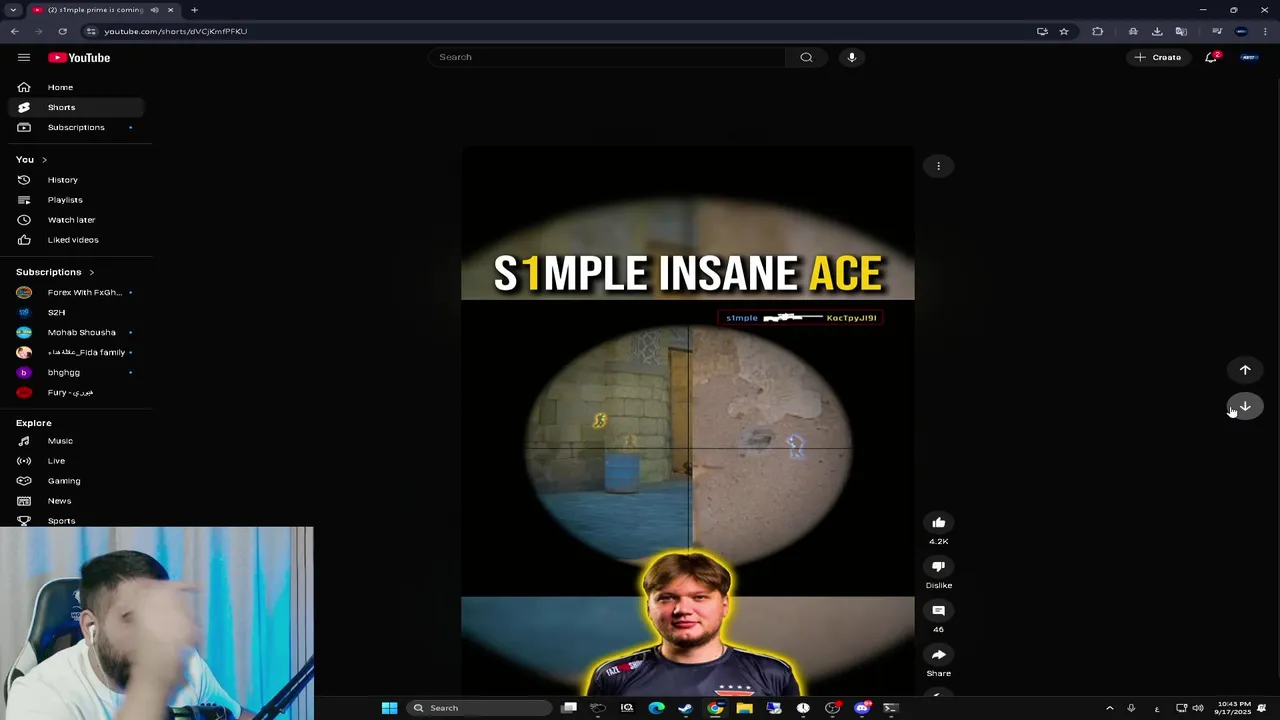Open Microsoft Edge from the taskbar
Viewport: 1280px width, 720px height.
click(656, 708)
